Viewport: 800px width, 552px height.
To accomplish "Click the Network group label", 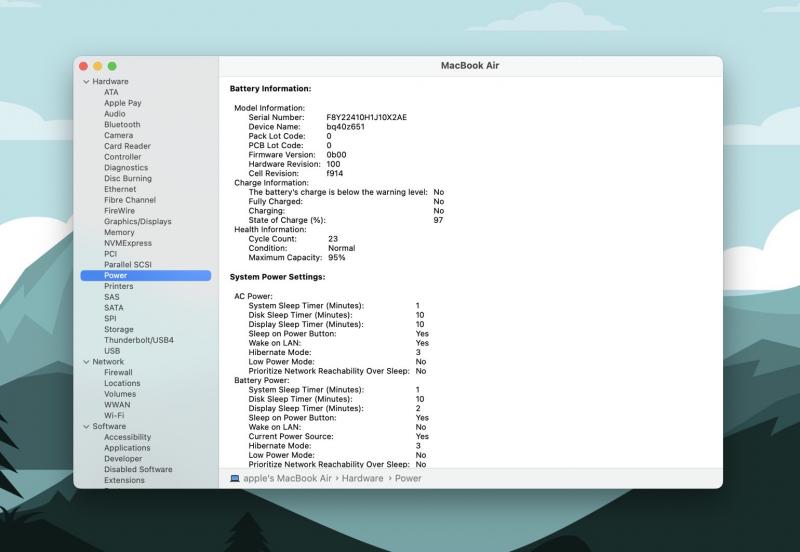I will coord(108,362).
